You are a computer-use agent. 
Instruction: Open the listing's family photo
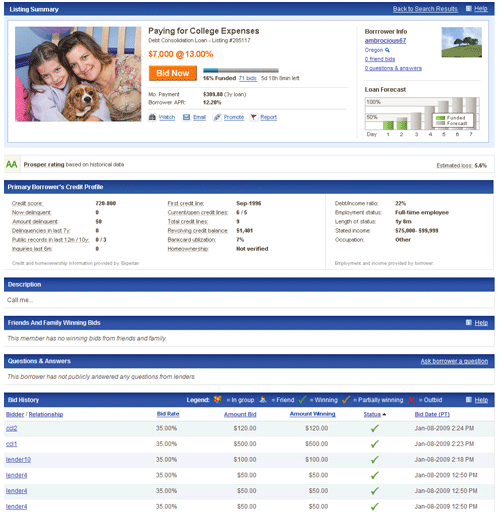coord(78,74)
